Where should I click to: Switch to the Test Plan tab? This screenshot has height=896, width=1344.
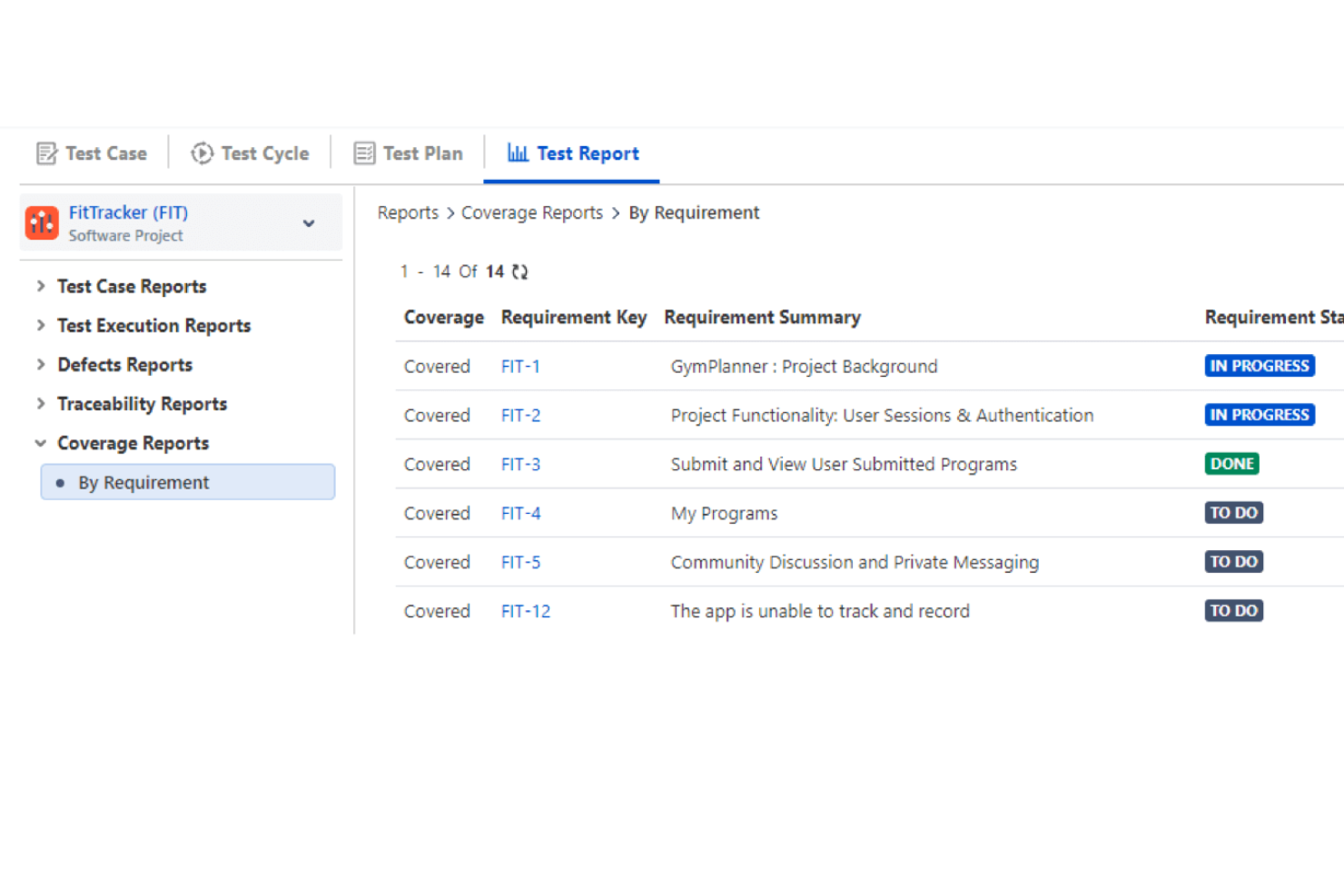click(x=422, y=153)
